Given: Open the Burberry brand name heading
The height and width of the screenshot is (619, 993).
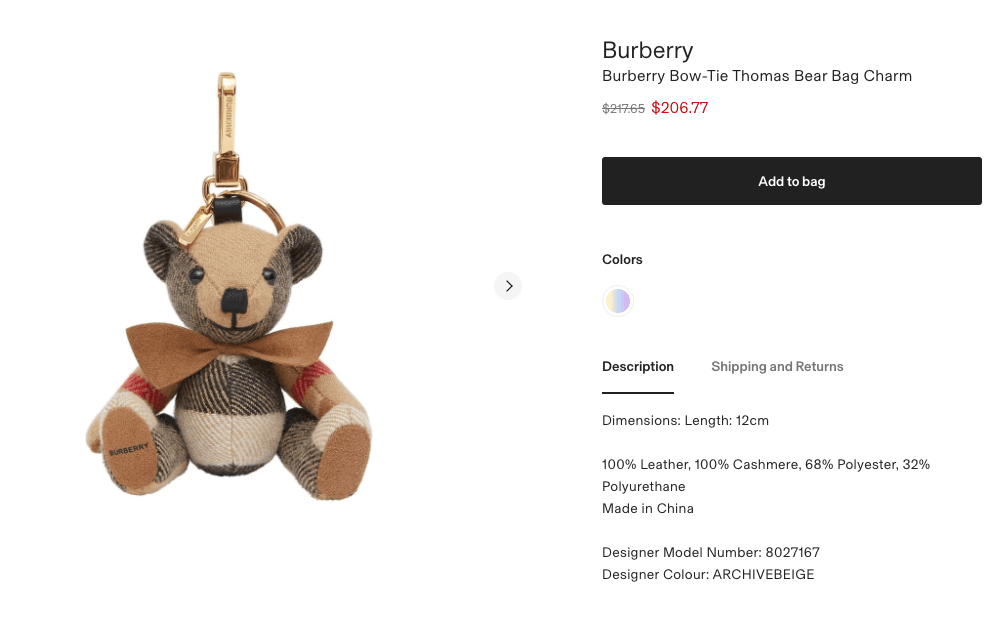Looking at the screenshot, I should pos(647,50).
